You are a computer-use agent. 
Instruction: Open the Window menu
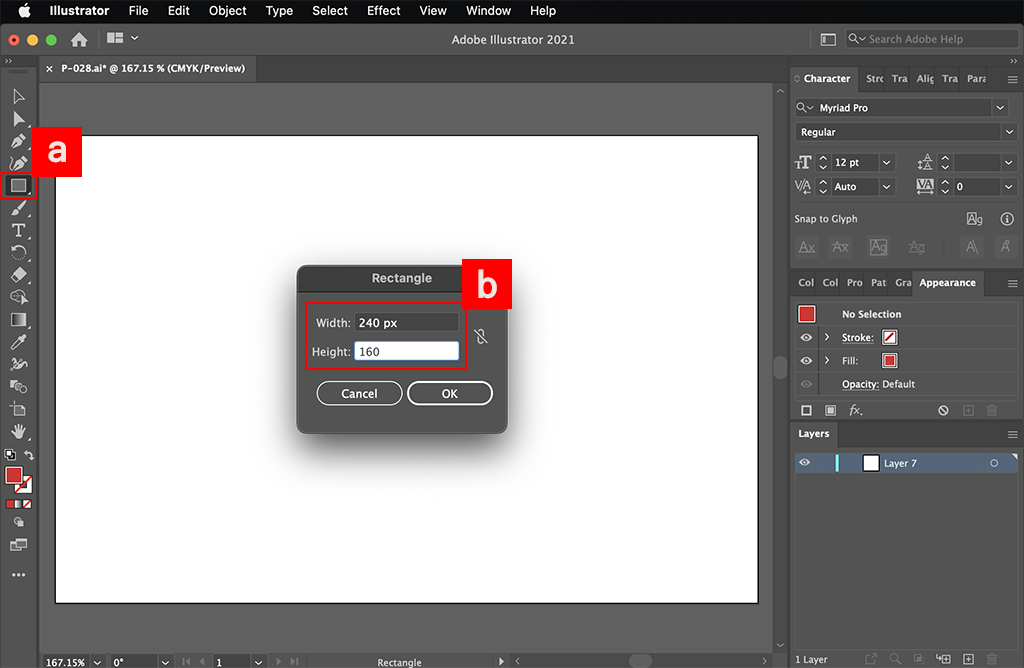click(x=488, y=10)
